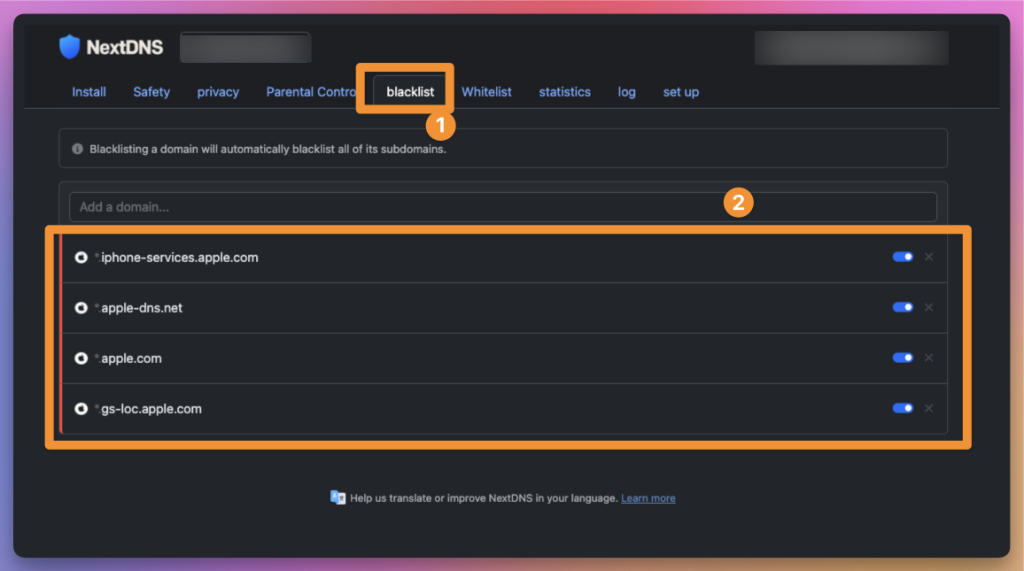The height and width of the screenshot is (571, 1024).
Task: Select the blacklist tab
Action: pos(410,92)
